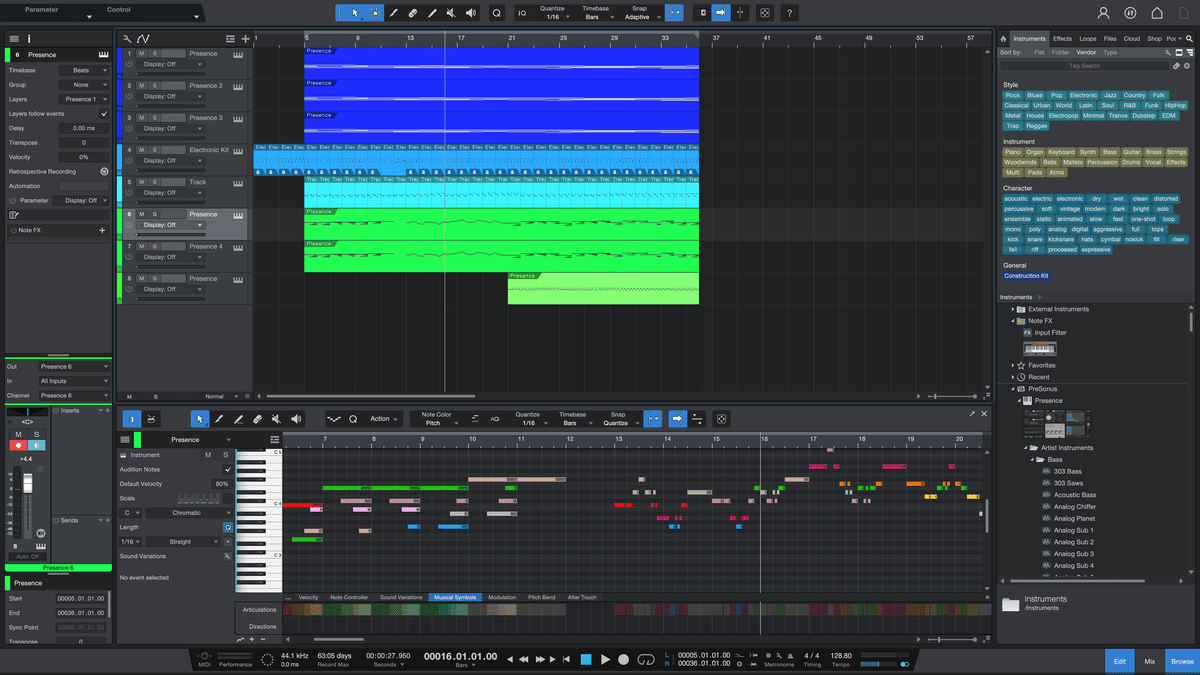Switch to the Modulation lane tab
This screenshot has width=1200, height=675.
tap(502, 597)
